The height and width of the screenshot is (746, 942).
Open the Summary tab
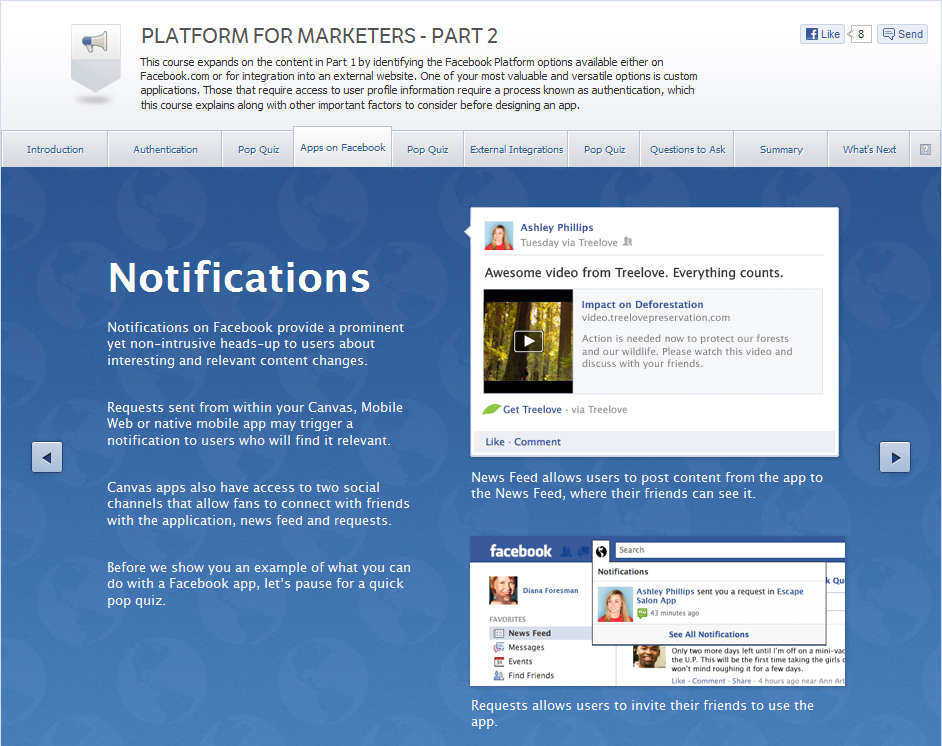(x=781, y=149)
